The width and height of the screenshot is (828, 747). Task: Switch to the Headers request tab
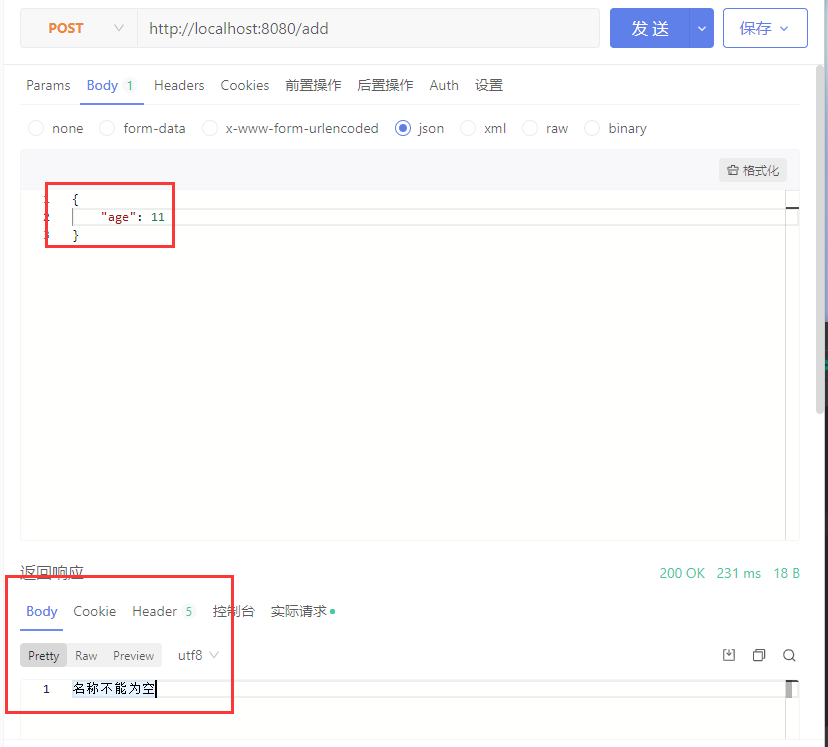coord(179,85)
